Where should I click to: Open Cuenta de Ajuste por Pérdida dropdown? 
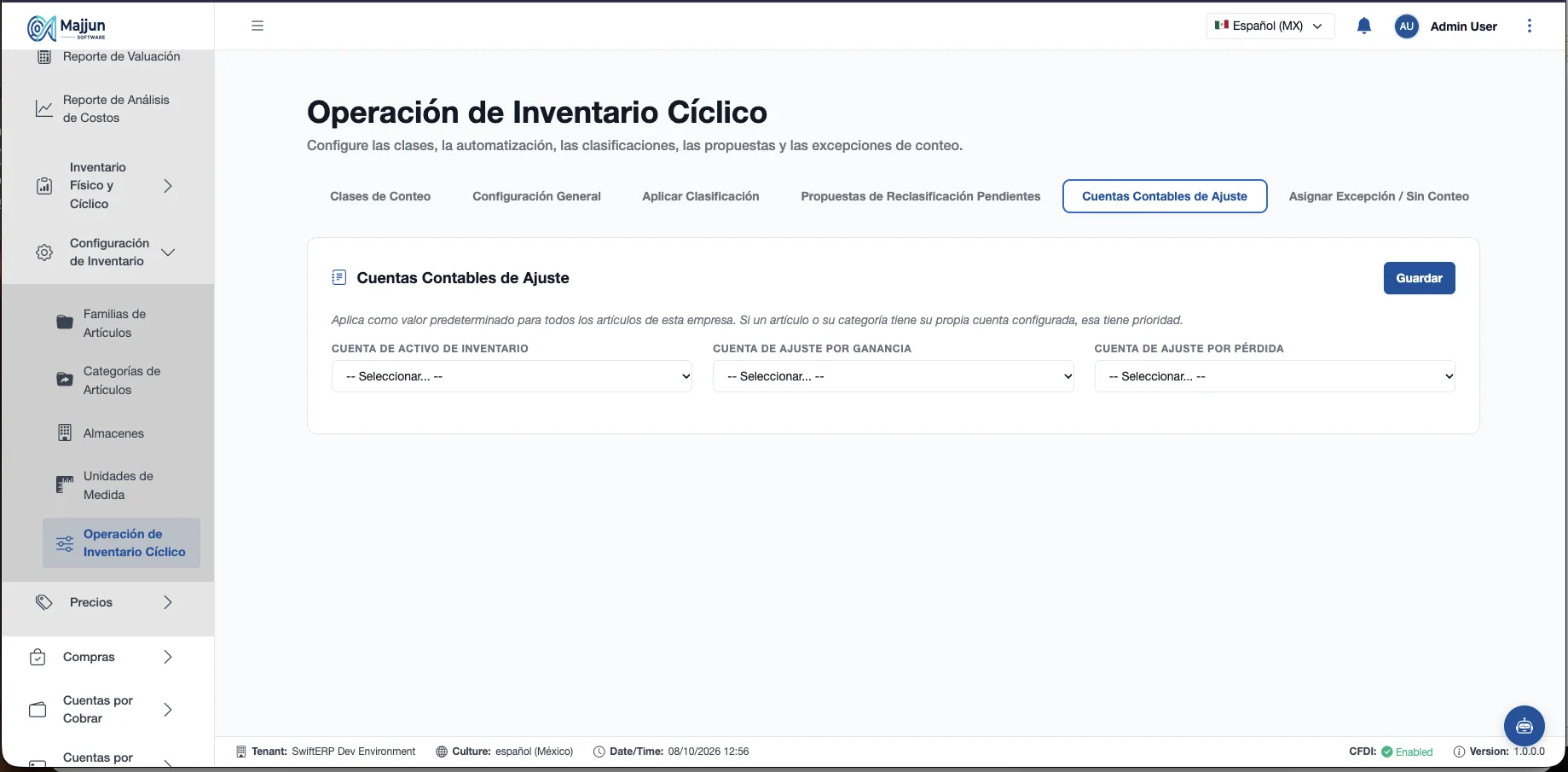[x=1275, y=376]
